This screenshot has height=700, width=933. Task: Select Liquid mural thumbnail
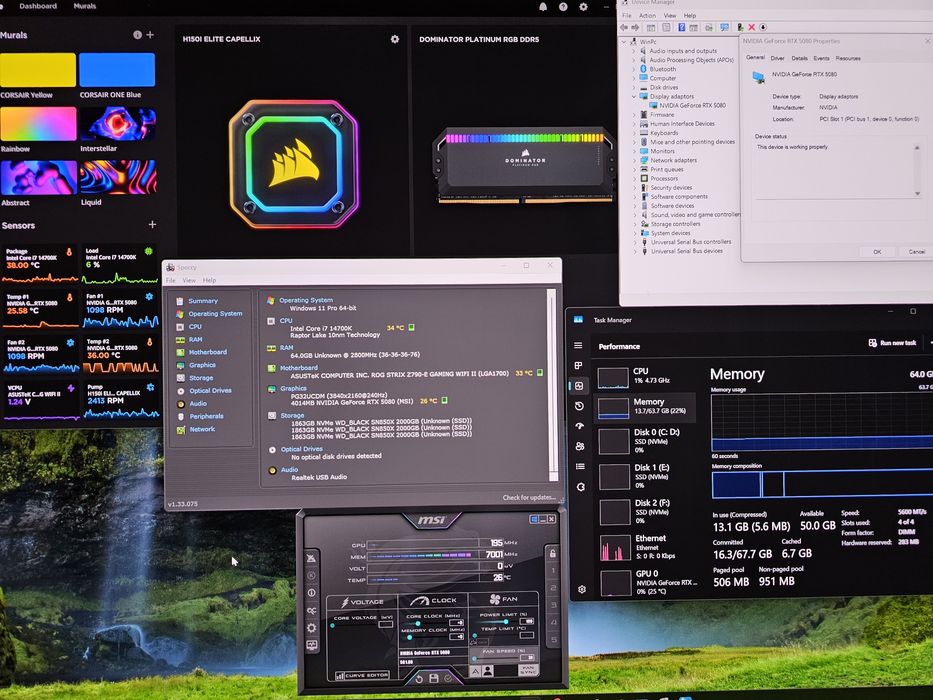point(118,177)
